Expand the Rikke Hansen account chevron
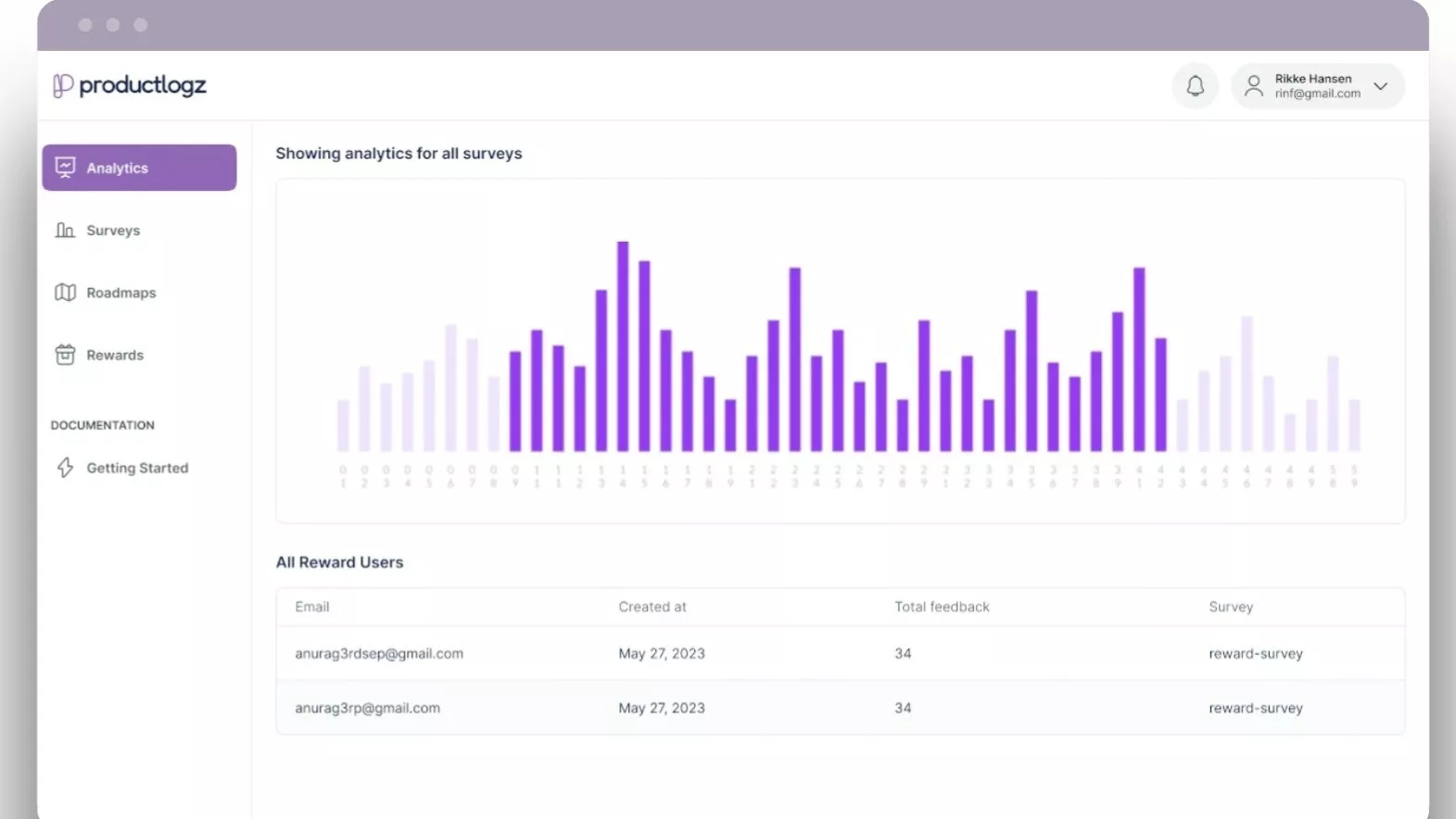Viewport: 1456px width, 819px height. point(1380,86)
